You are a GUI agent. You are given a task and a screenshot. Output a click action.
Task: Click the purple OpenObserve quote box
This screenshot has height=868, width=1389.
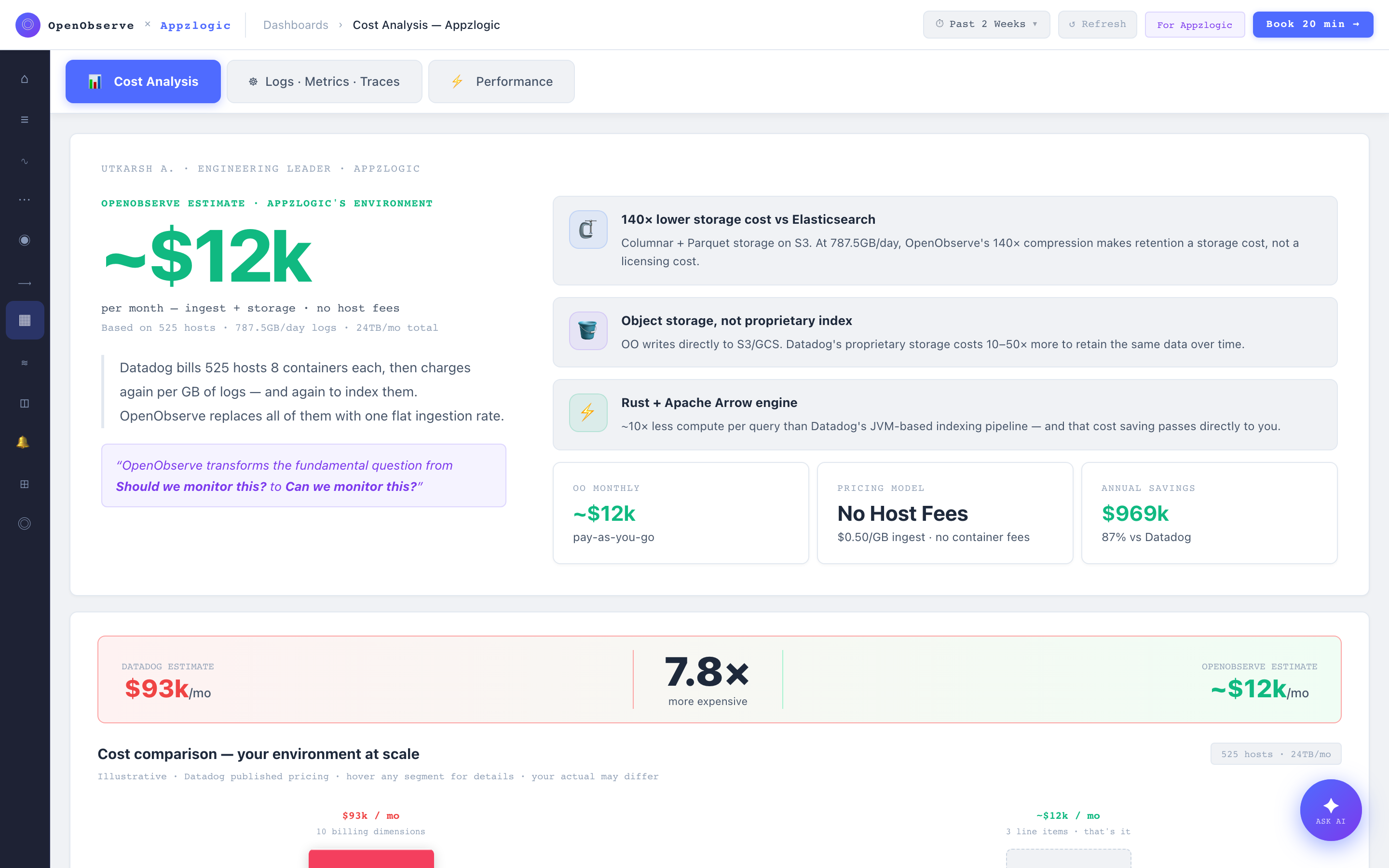[304, 475]
